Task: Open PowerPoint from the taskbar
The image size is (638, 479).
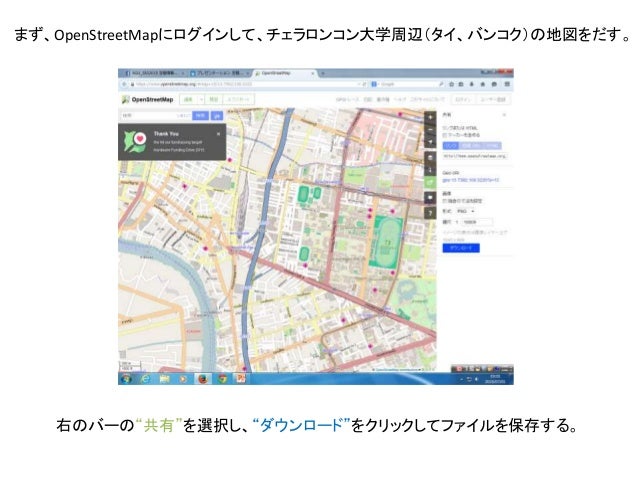Action: 241,379
